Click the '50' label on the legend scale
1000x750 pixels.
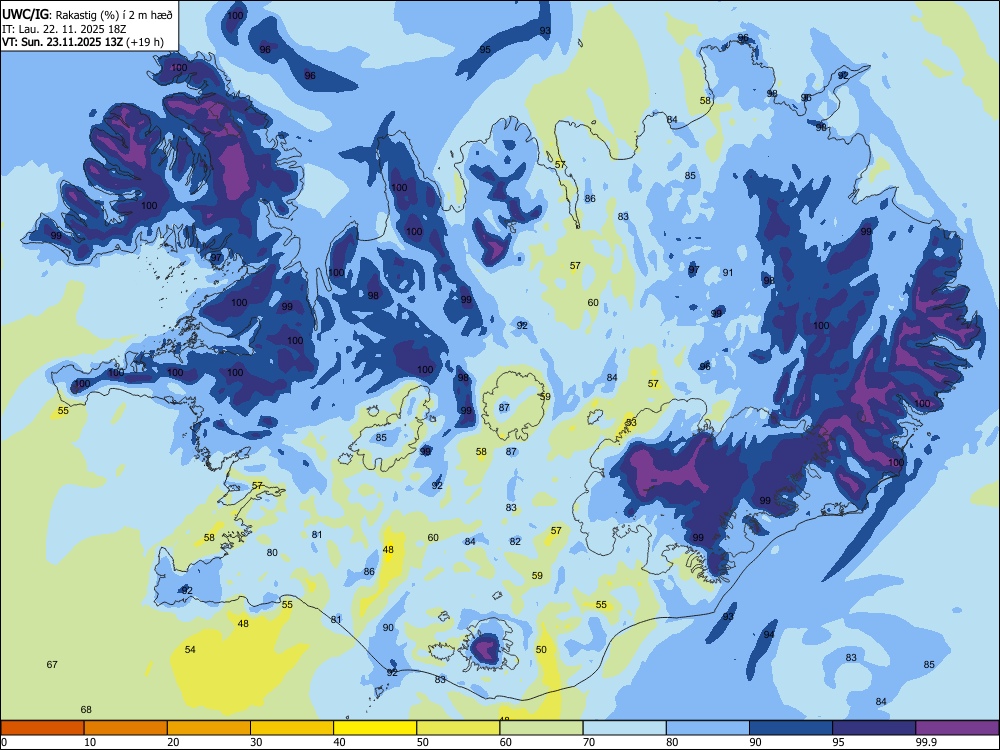[422, 742]
